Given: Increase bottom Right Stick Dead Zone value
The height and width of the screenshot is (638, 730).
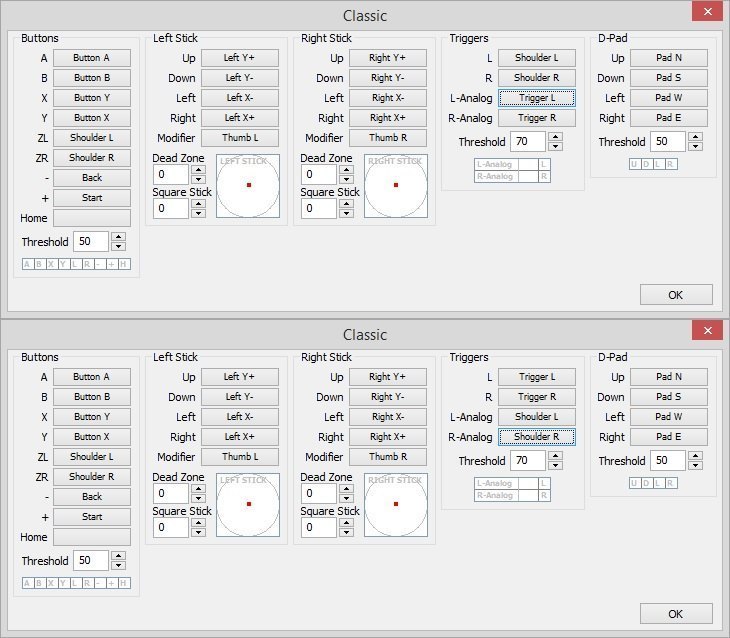Looking at the screenshot, I should coord(346,489).
